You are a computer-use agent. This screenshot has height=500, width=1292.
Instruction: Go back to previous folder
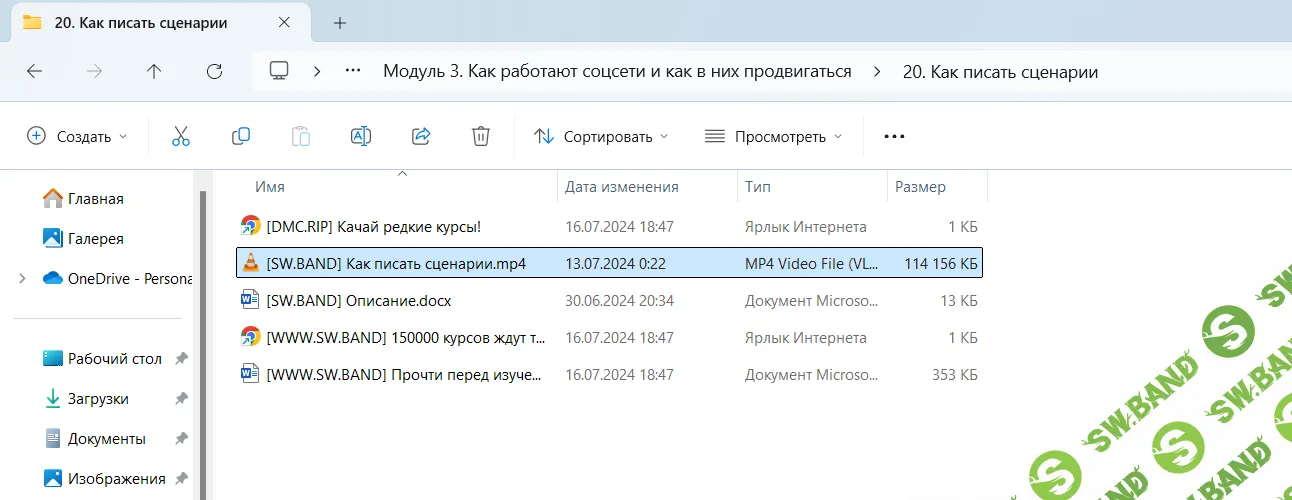[x=34, y=71]
